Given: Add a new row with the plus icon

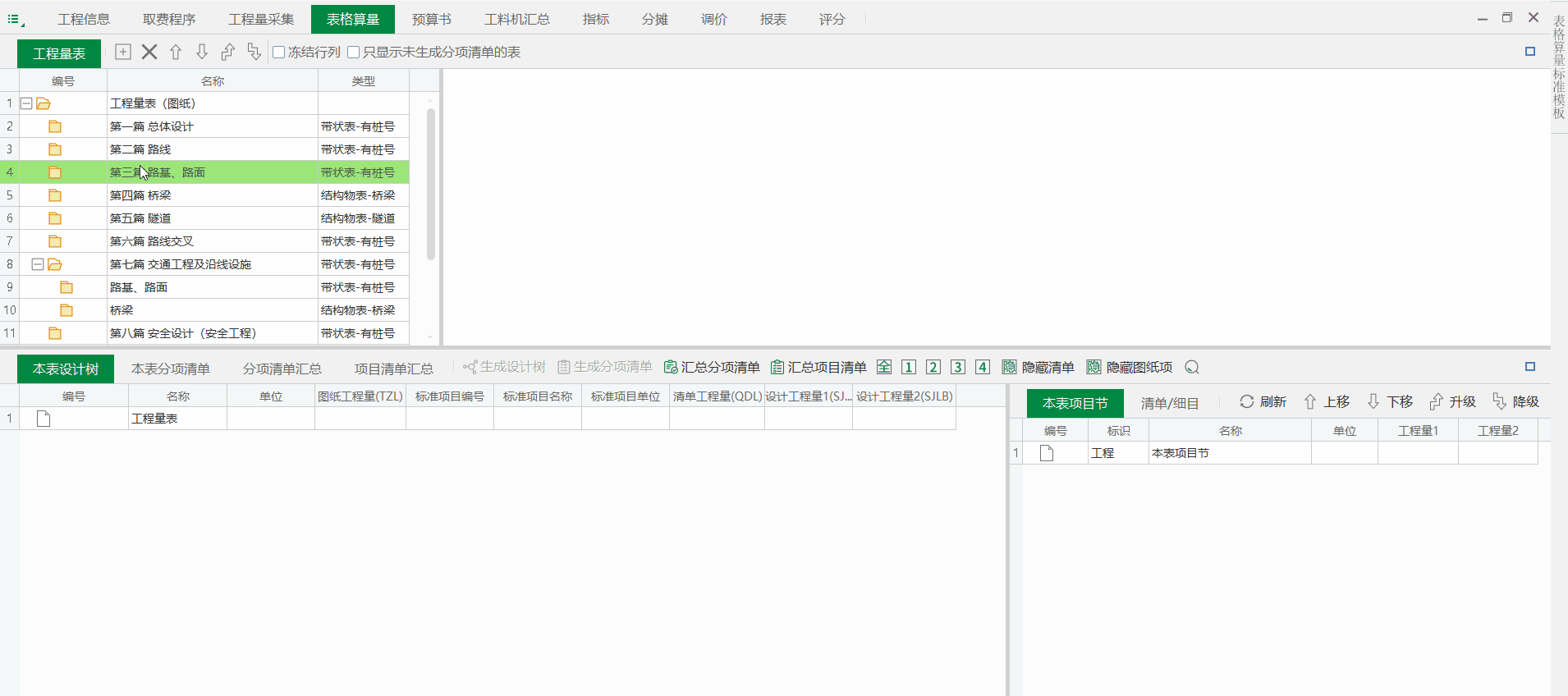Looking at the screenshot, I should pos(123,52).
